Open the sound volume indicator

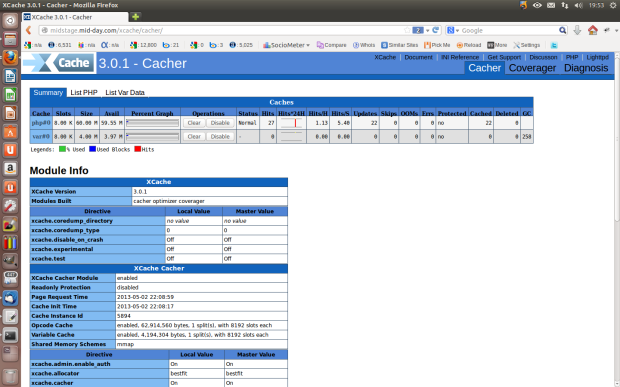(578, 5)
